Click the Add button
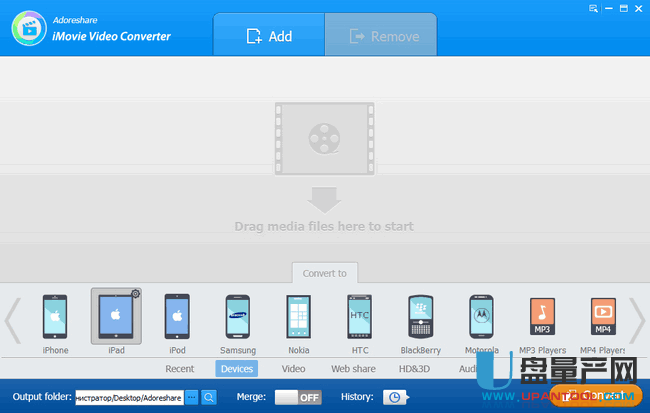The width and height of the screenshot is (650, 413). [x=269, y=36]
